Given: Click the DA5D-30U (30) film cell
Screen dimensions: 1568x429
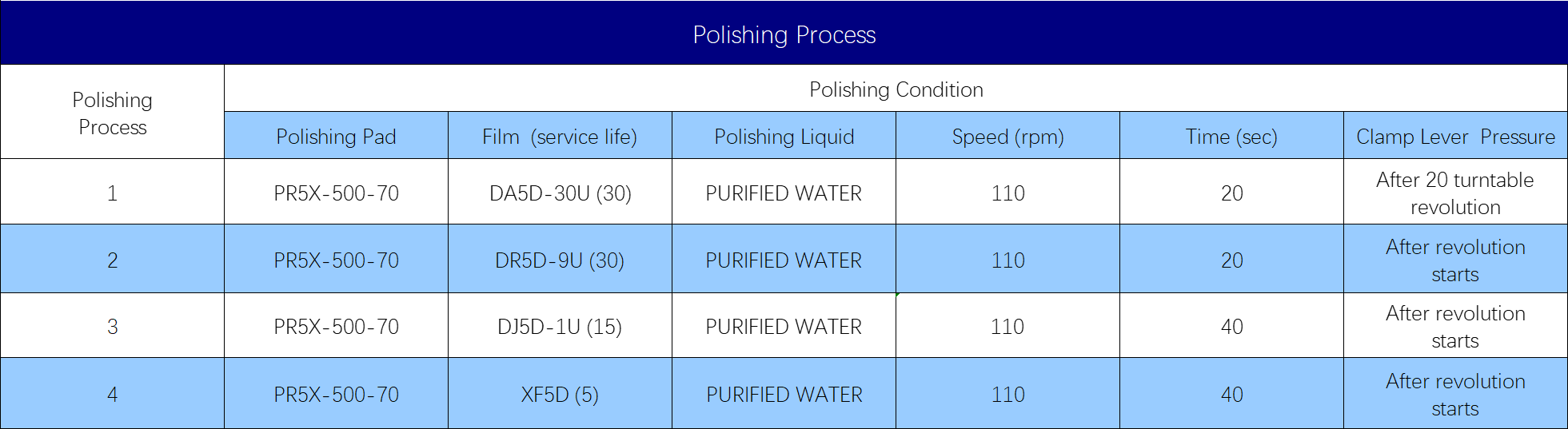Looking at the screenshot, I should [560, 193].
